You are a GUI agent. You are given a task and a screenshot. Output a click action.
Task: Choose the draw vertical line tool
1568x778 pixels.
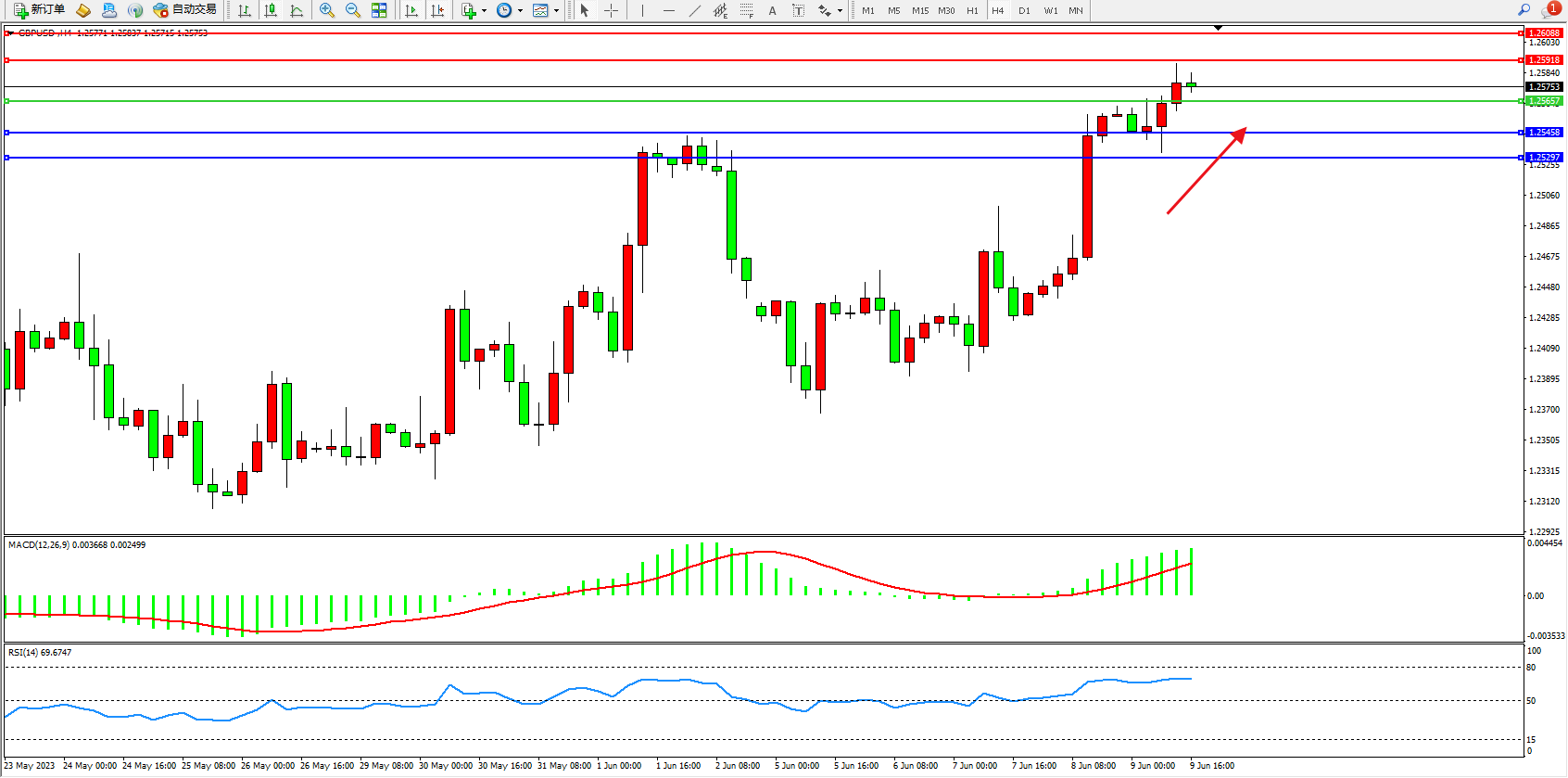(x=642, y=10)
